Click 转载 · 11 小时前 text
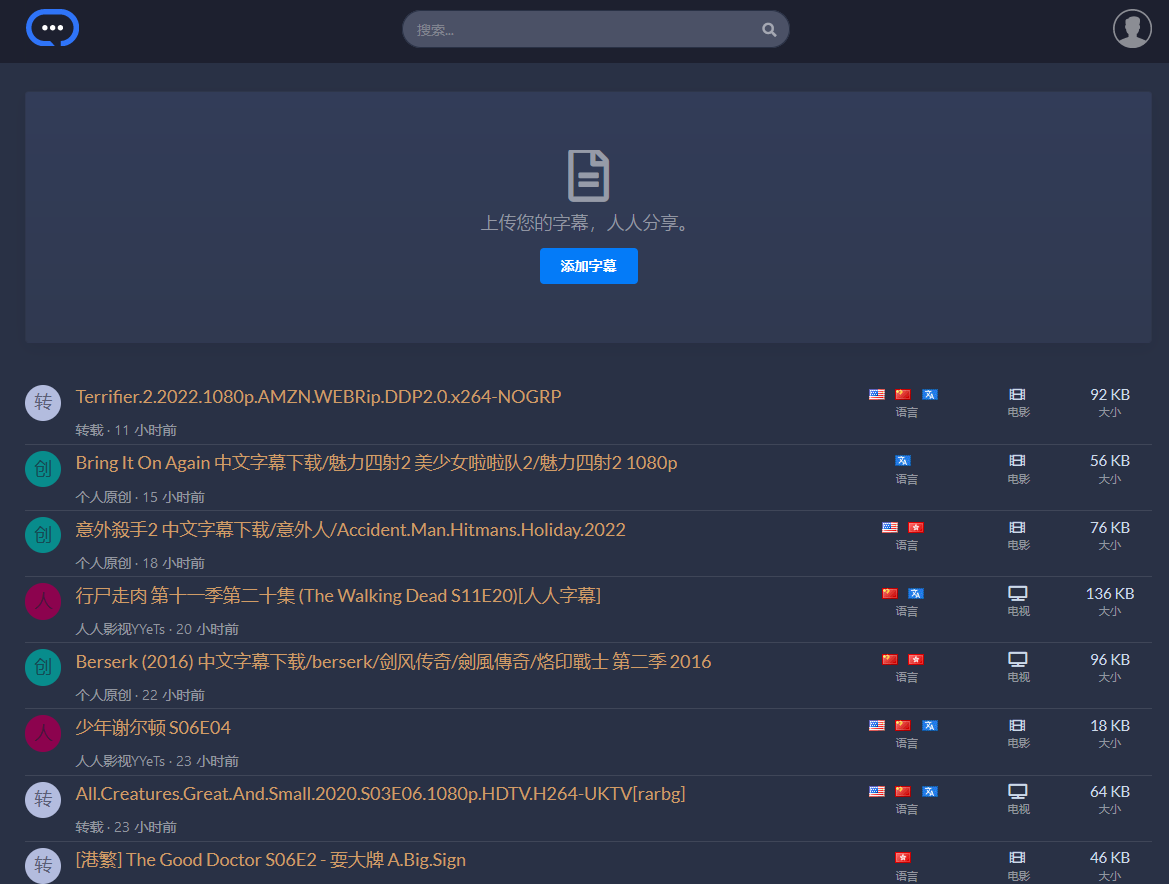Viewport: 1169px width, 884px height. coord(126,430)
